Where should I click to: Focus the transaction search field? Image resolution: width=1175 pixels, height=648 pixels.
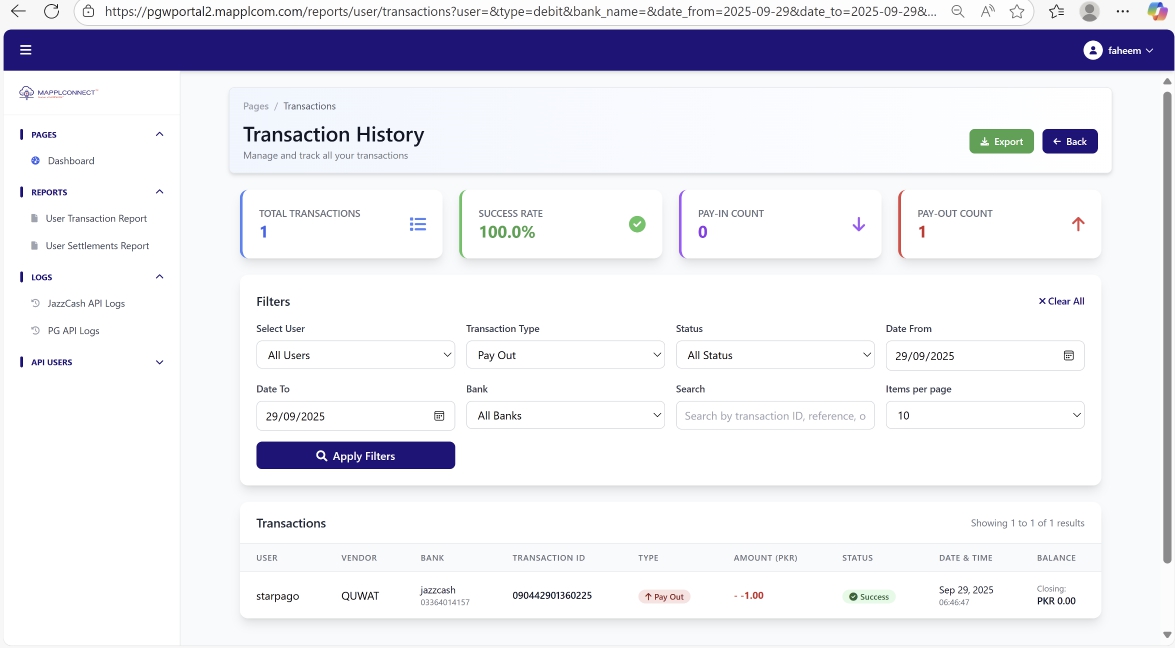coord(775,416)
